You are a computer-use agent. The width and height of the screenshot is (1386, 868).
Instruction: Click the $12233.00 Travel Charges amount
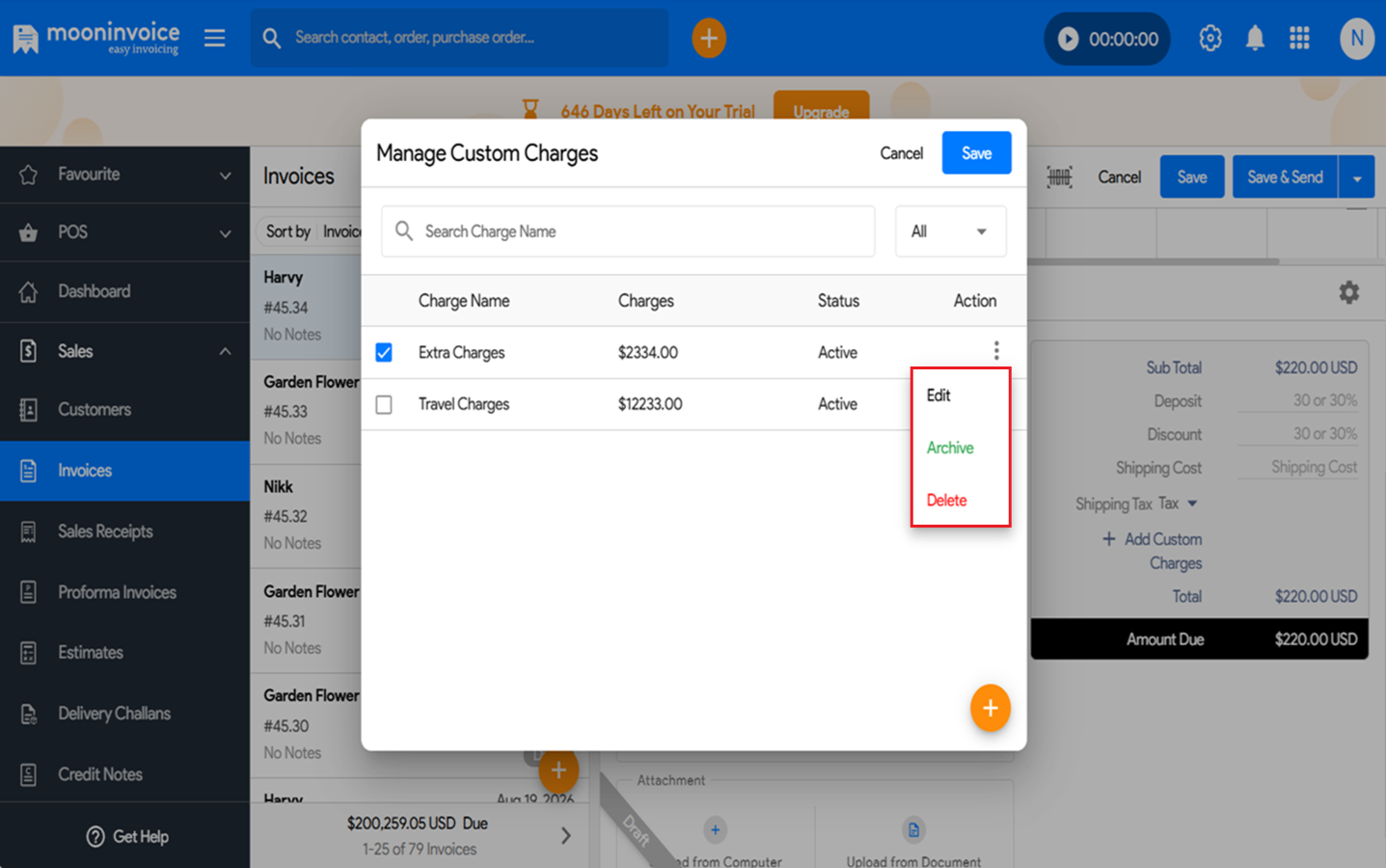(650, 404)
